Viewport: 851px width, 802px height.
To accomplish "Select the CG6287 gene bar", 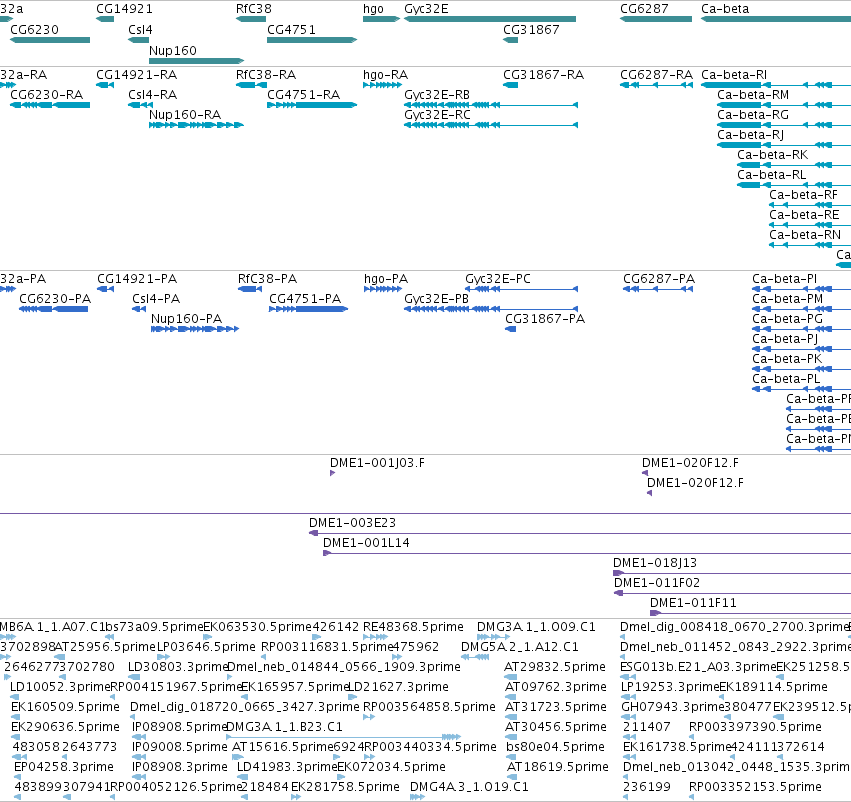I will [x=656, y=19].
